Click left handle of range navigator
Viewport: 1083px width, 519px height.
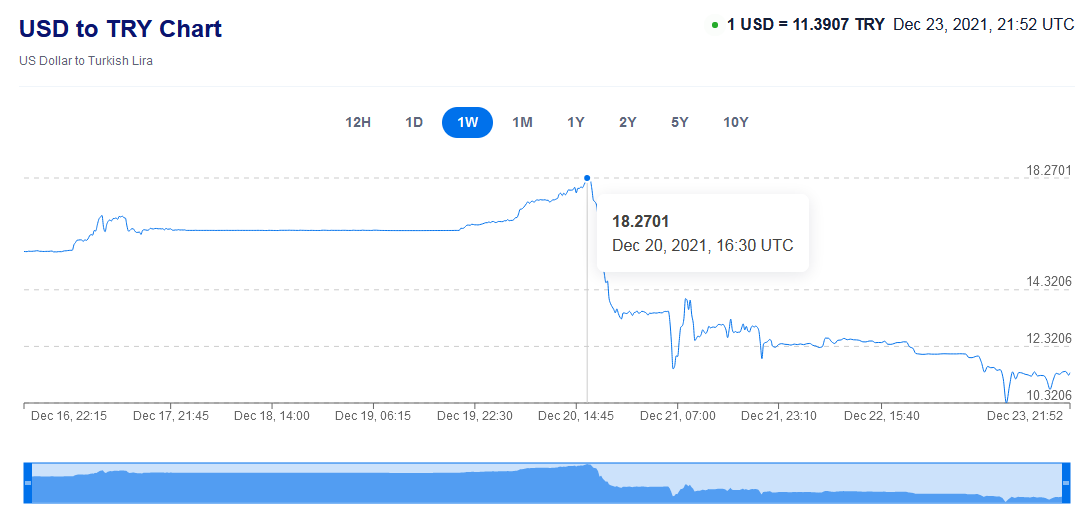click(x=28, y=483)
